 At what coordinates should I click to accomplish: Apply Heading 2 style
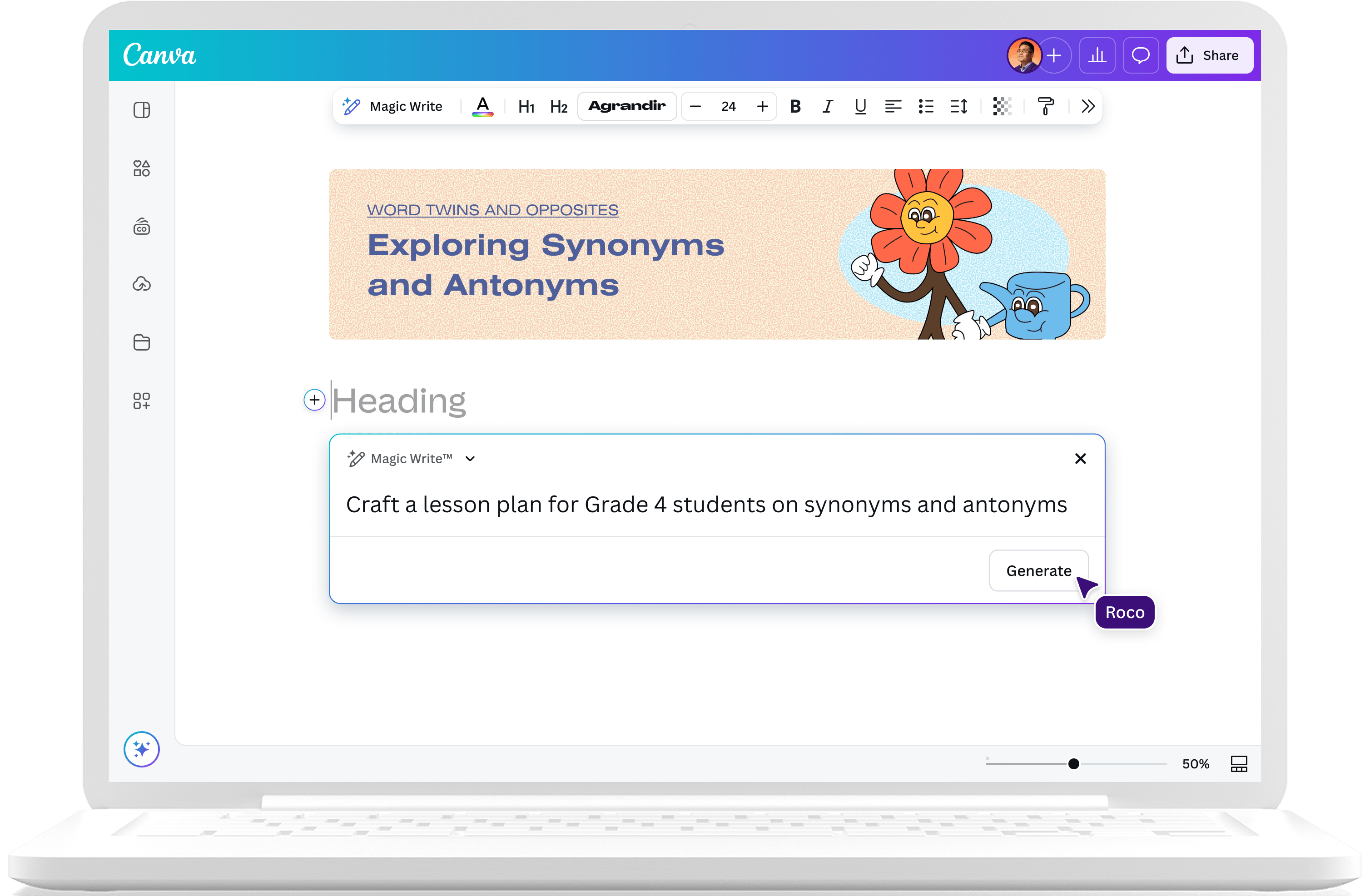(x=558, y=106)
